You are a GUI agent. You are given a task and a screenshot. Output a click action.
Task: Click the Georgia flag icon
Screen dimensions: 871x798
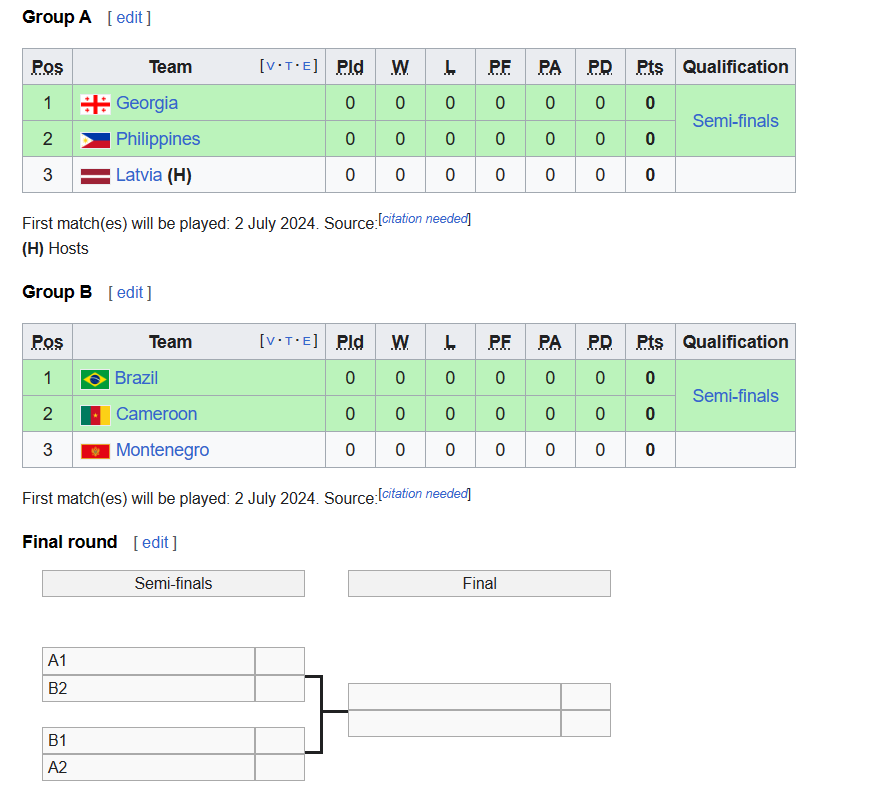(x=95, y=104)
